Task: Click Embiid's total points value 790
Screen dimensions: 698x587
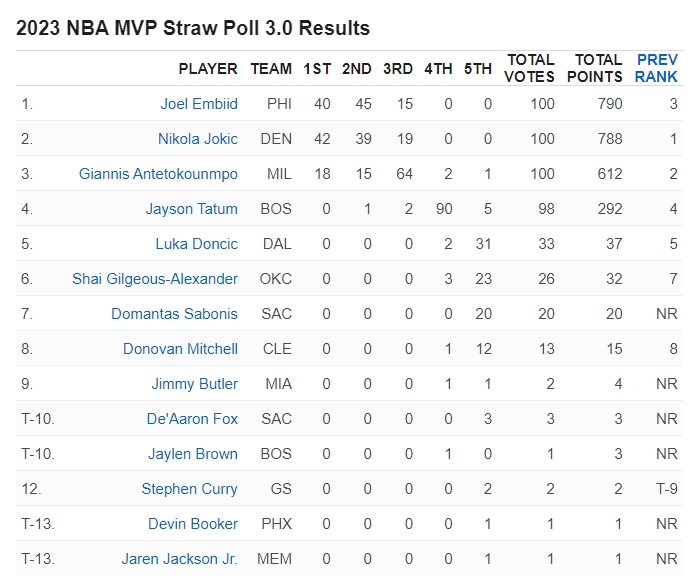Action: click(x=610, y=104)
